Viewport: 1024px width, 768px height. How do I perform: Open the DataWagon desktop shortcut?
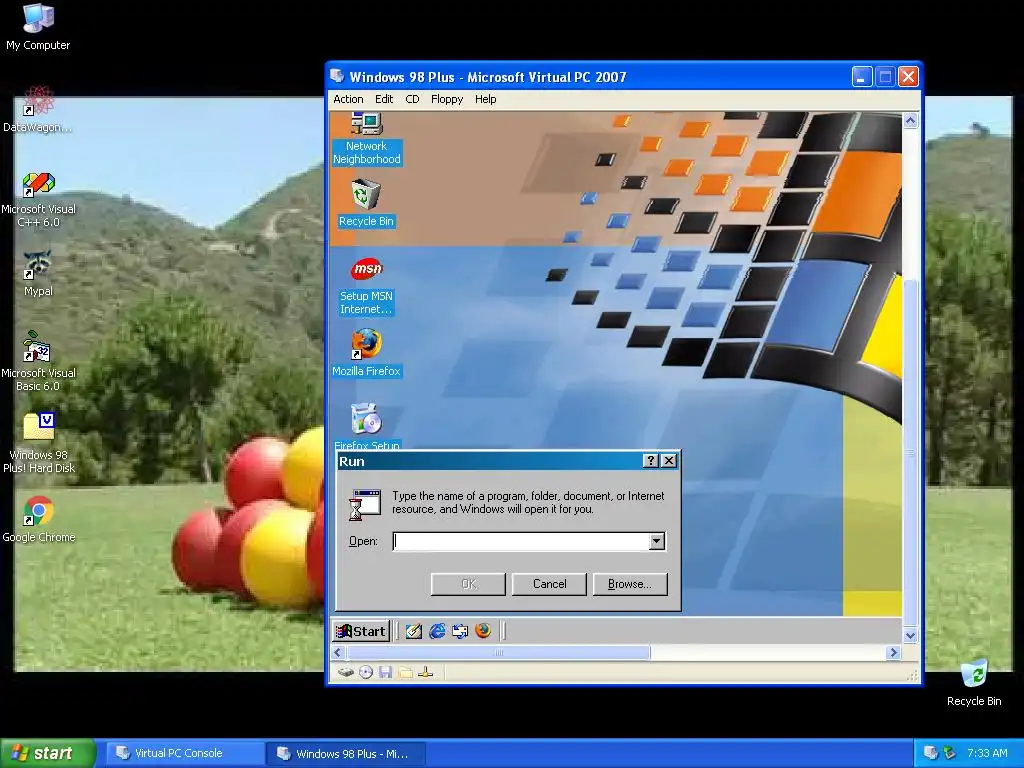(x=38, y=109)
